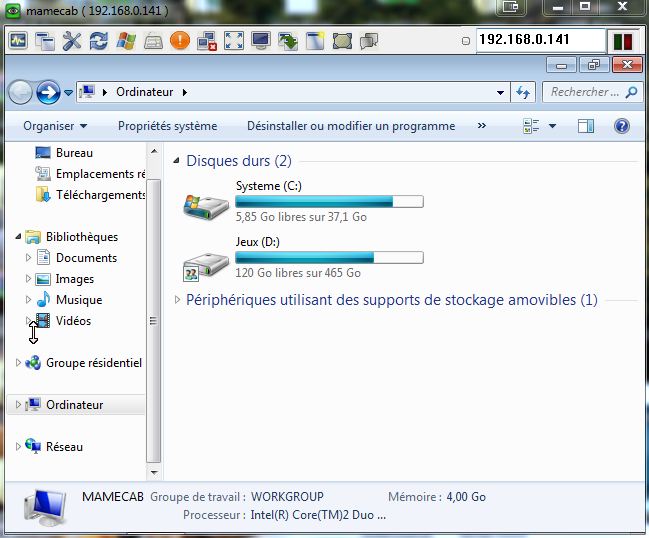Expand the Groupe résidentiel node
Screen dimensions: 649x538
click(x=18, y=363)
